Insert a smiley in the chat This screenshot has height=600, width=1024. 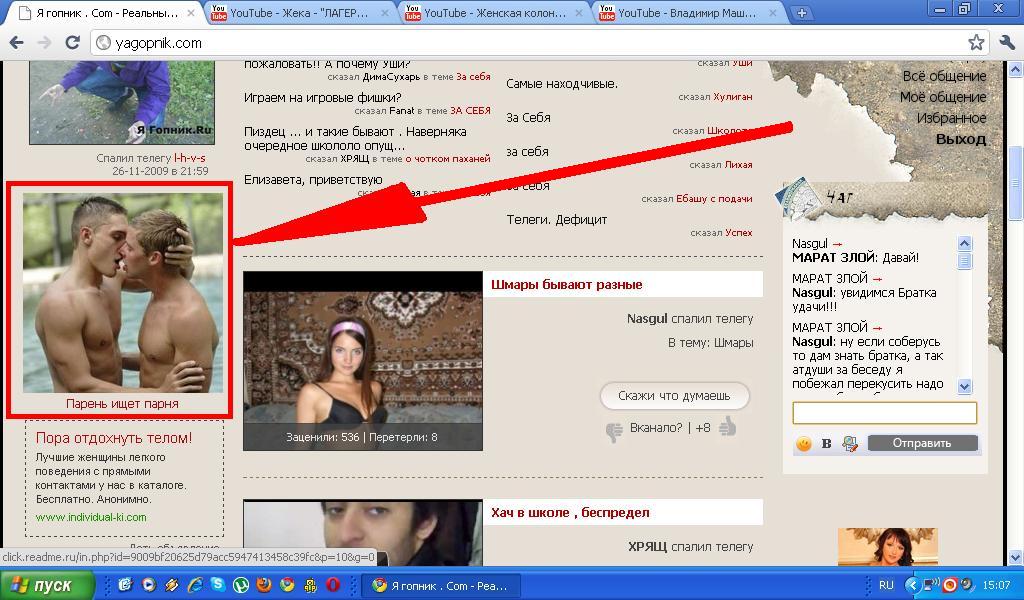[803, 443]
